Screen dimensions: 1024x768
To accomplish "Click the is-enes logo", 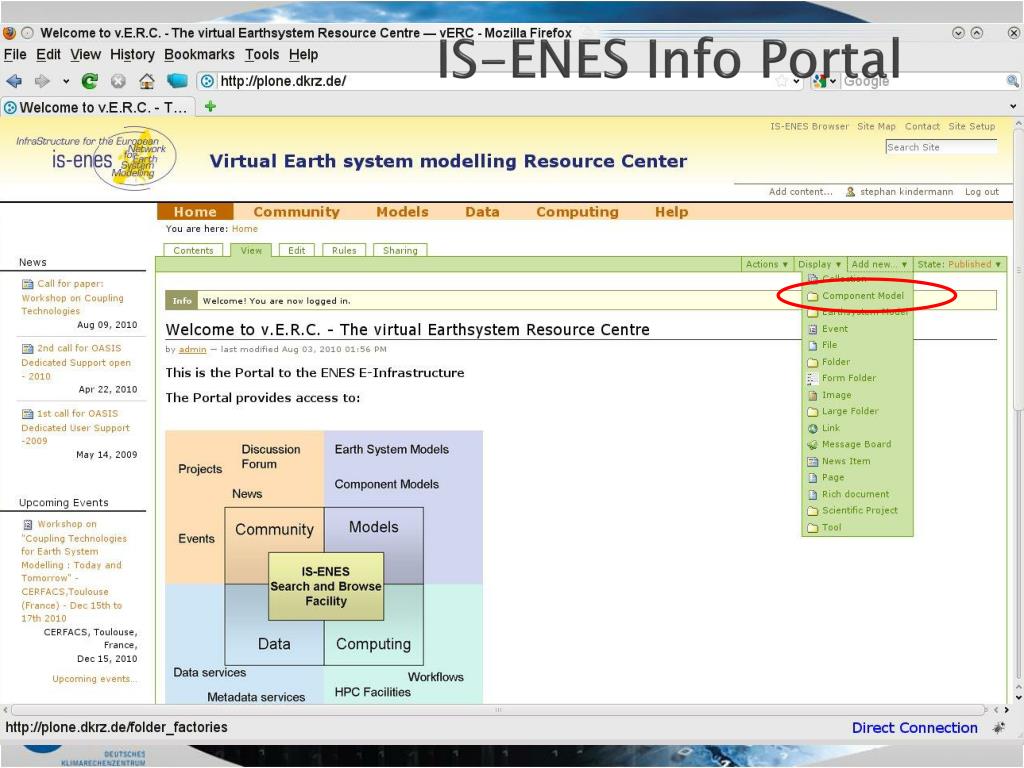I will [x=95, y=158].
